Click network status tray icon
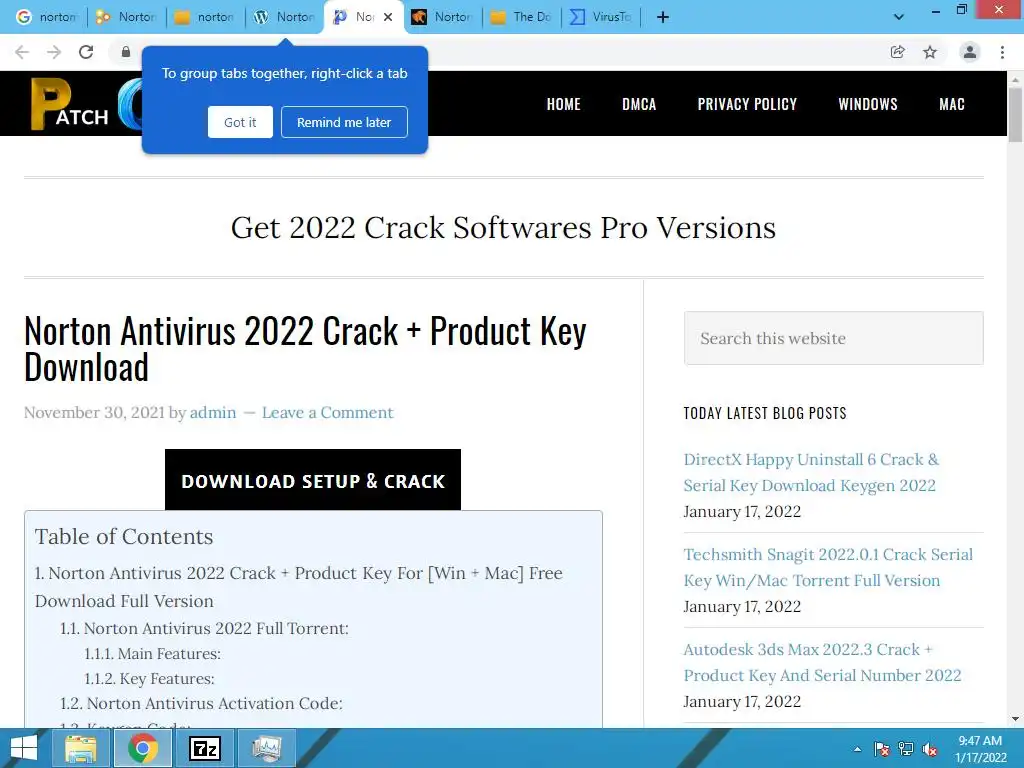Viewport: 1024px width, 768px height. (x=906, y=749)
